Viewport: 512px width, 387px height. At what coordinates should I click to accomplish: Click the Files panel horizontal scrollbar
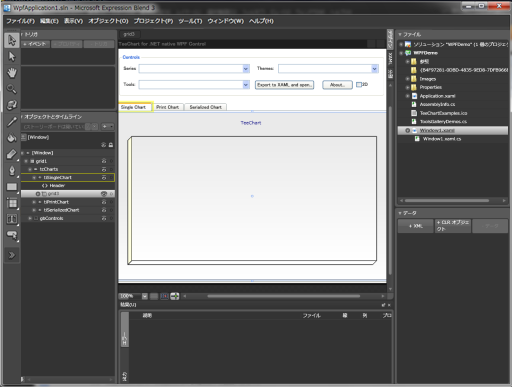[447, 201]
